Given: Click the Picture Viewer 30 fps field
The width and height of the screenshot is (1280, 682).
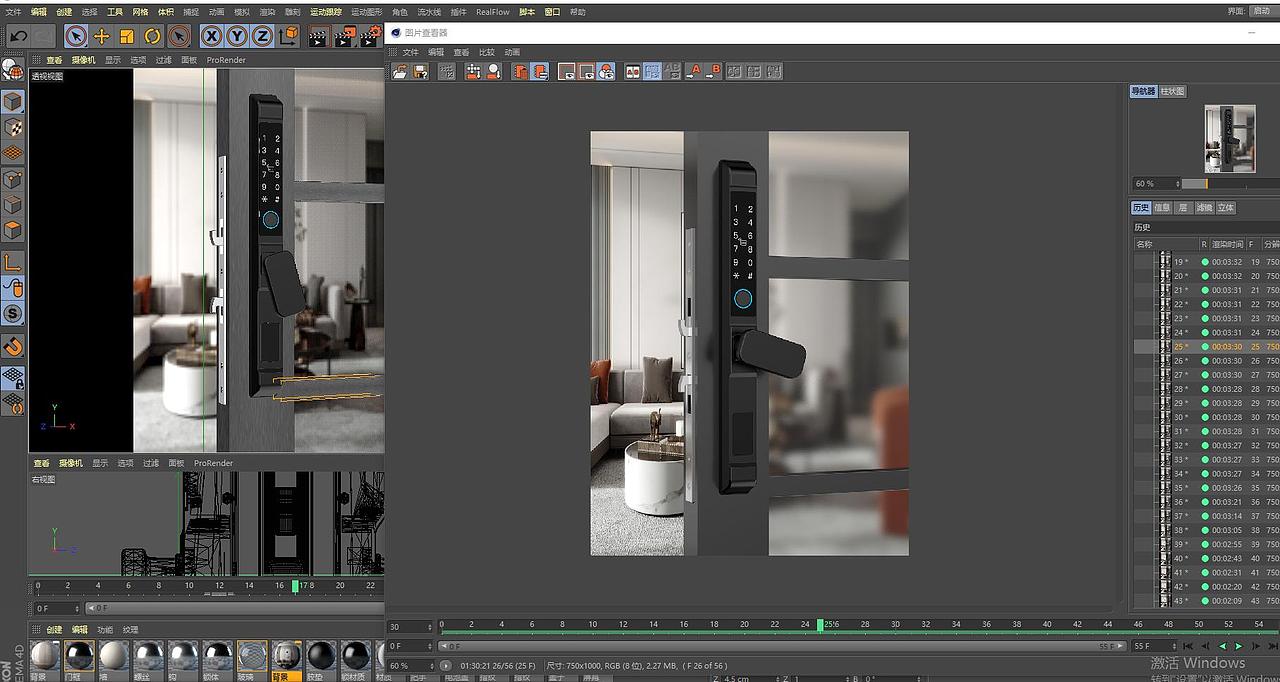Looking at the screenshot, I should (x=411, y=627).
